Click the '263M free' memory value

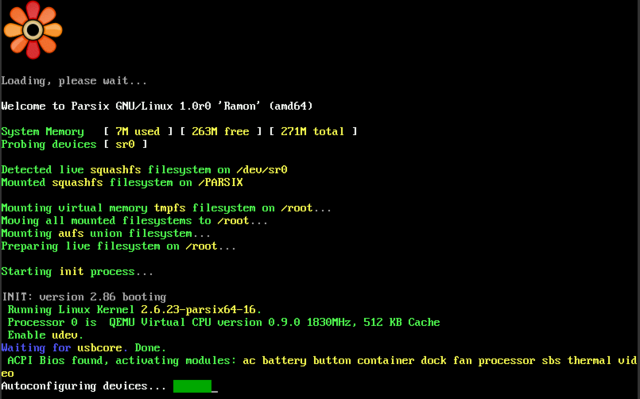pyautogui.click(x=220, y=131)
